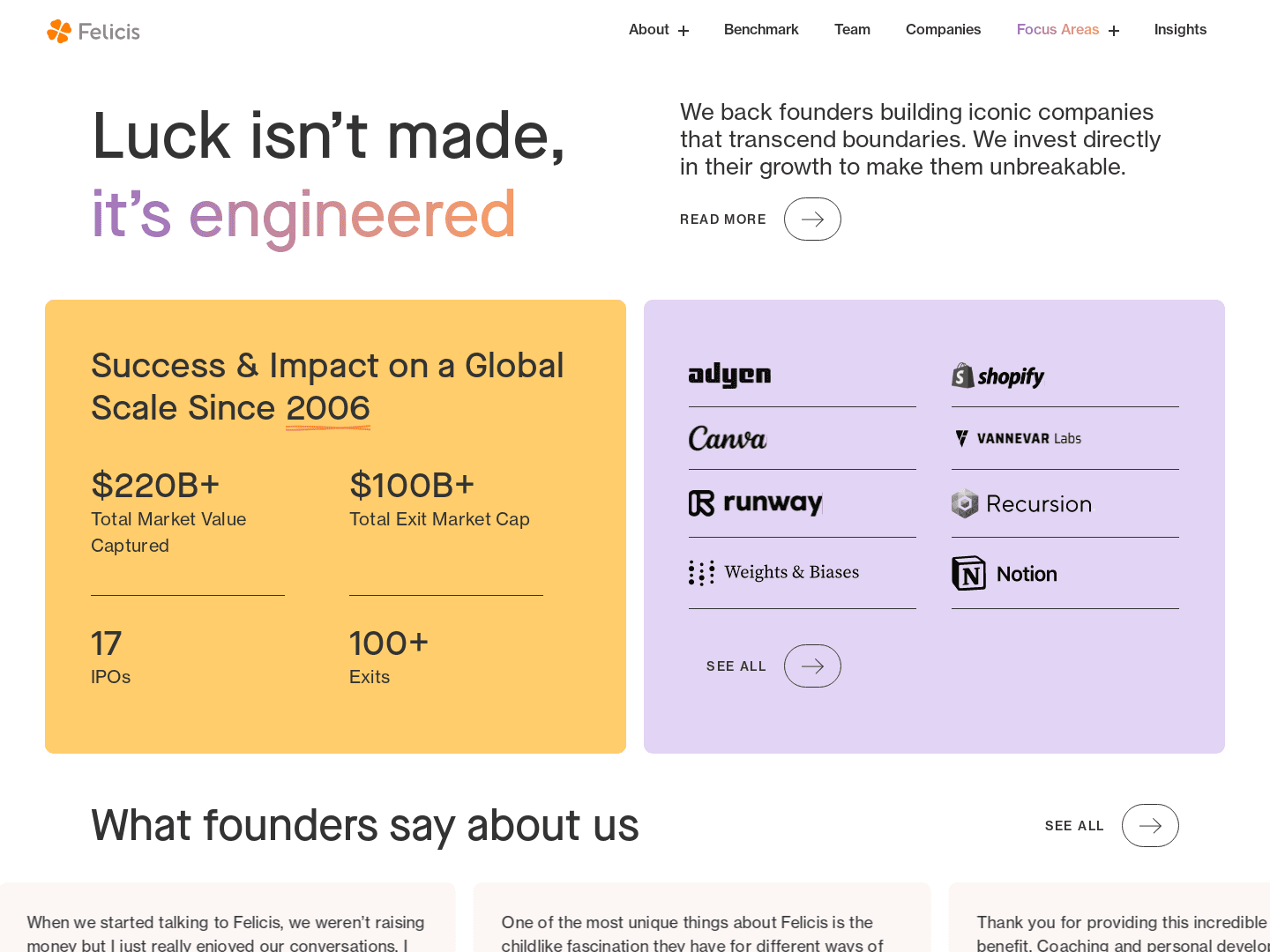Navigate to the Benchmark page
This screenshot has height=952, width=1270.
[x=761, y=29]
